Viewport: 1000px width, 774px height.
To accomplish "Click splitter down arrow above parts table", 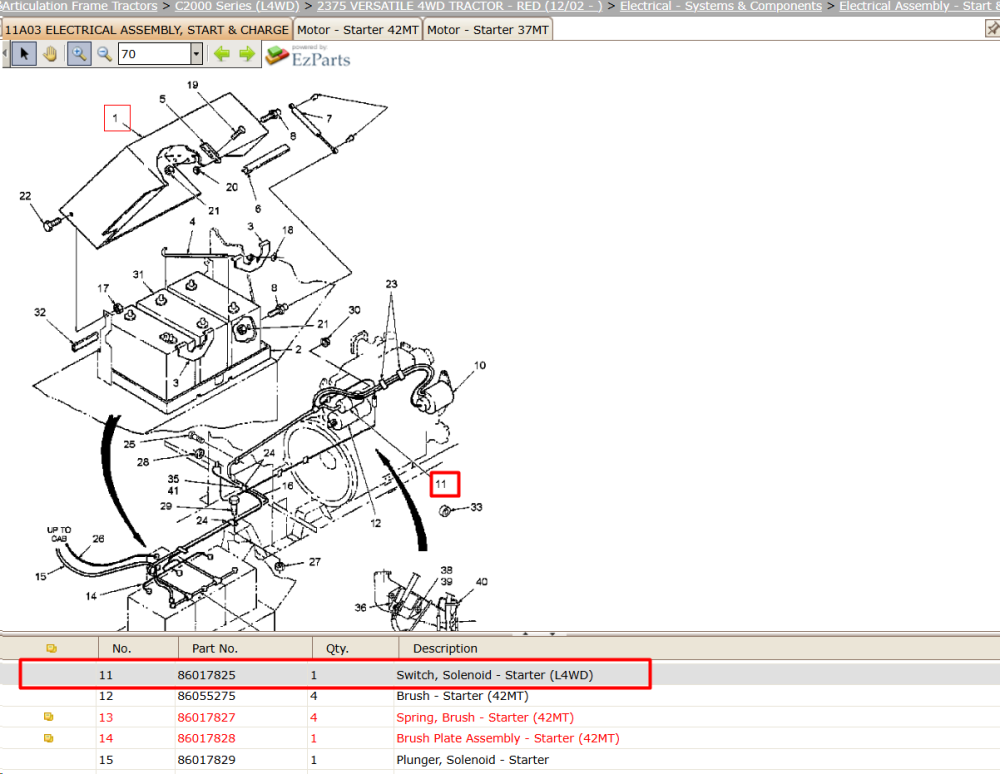I will pos(552,634).
